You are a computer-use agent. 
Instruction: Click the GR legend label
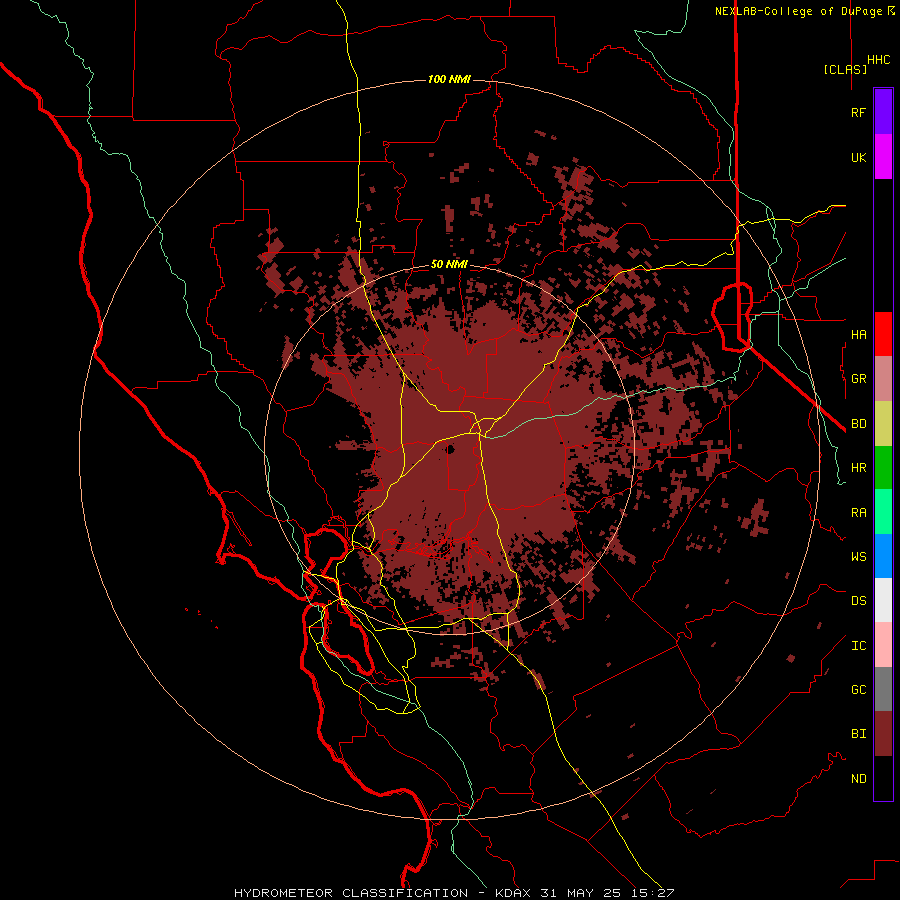[859, 379]
